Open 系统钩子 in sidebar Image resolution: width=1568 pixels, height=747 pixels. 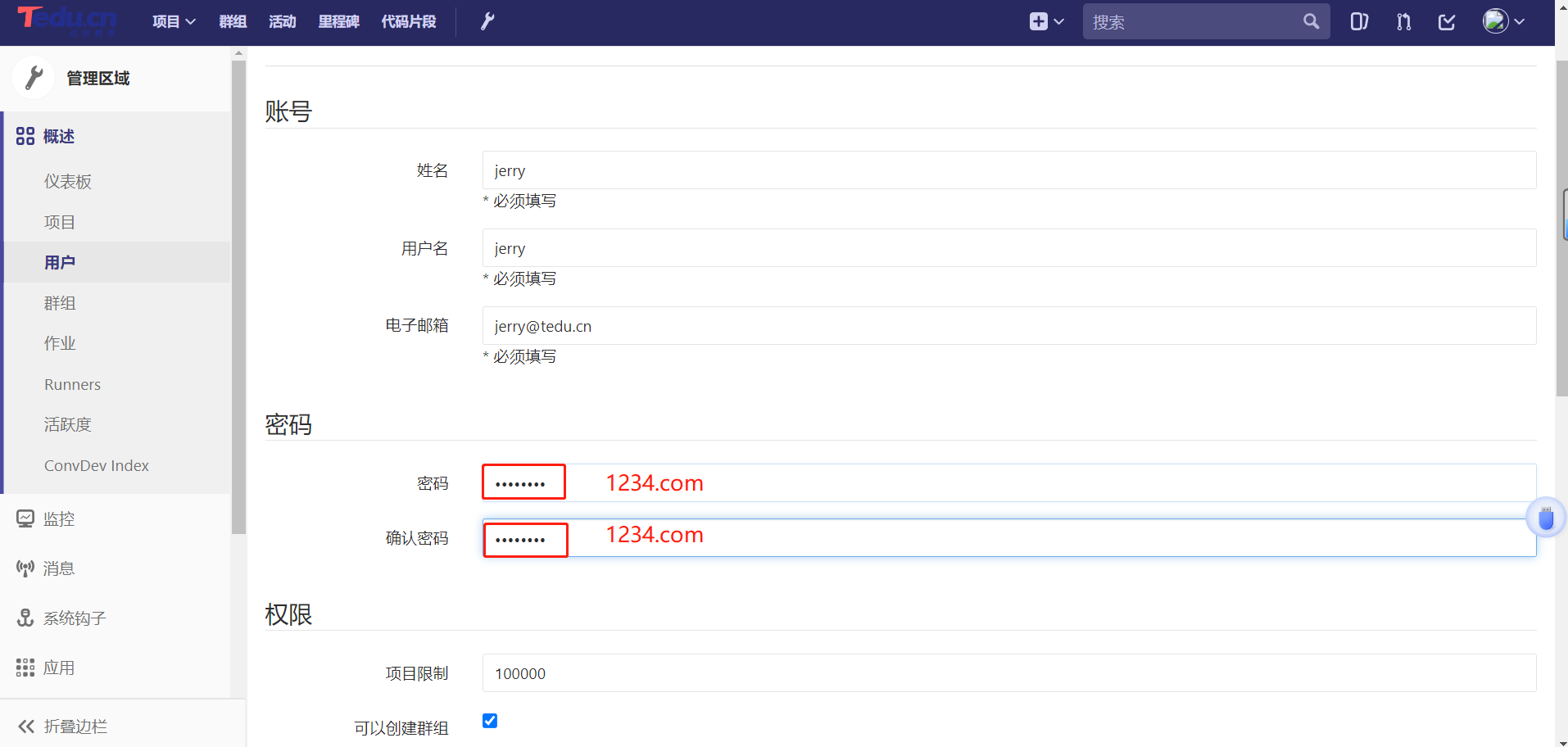74,618
